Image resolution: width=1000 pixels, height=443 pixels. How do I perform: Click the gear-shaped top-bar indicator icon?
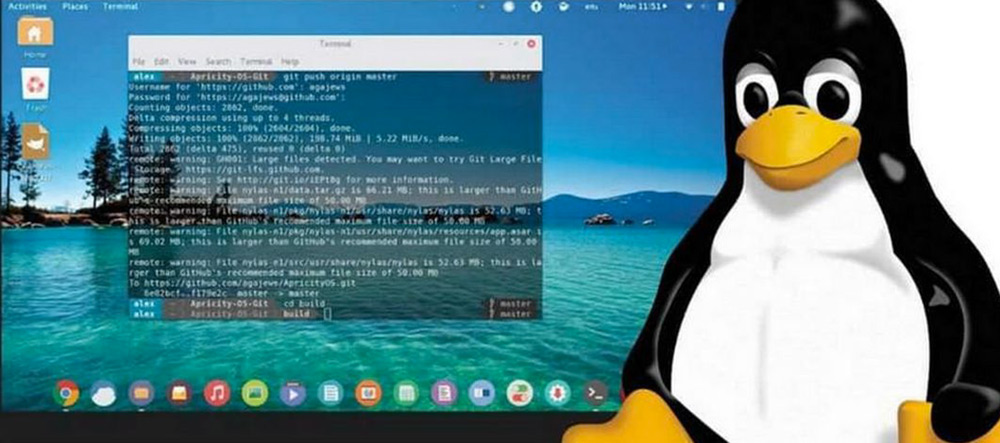pyautogui.click(x=536, y=6)
